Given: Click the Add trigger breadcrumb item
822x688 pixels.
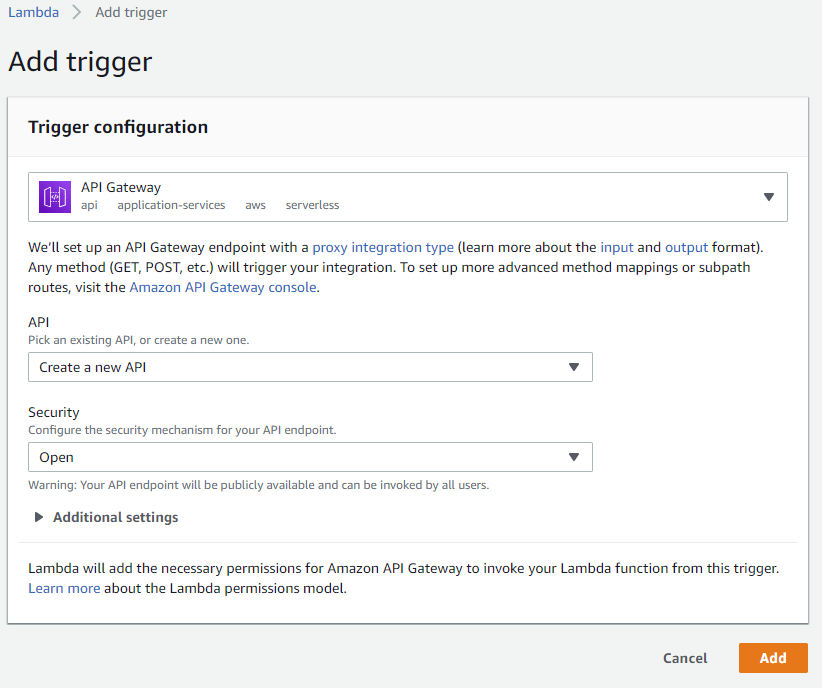Looking at the screenshot, I should tap(131, 12).
